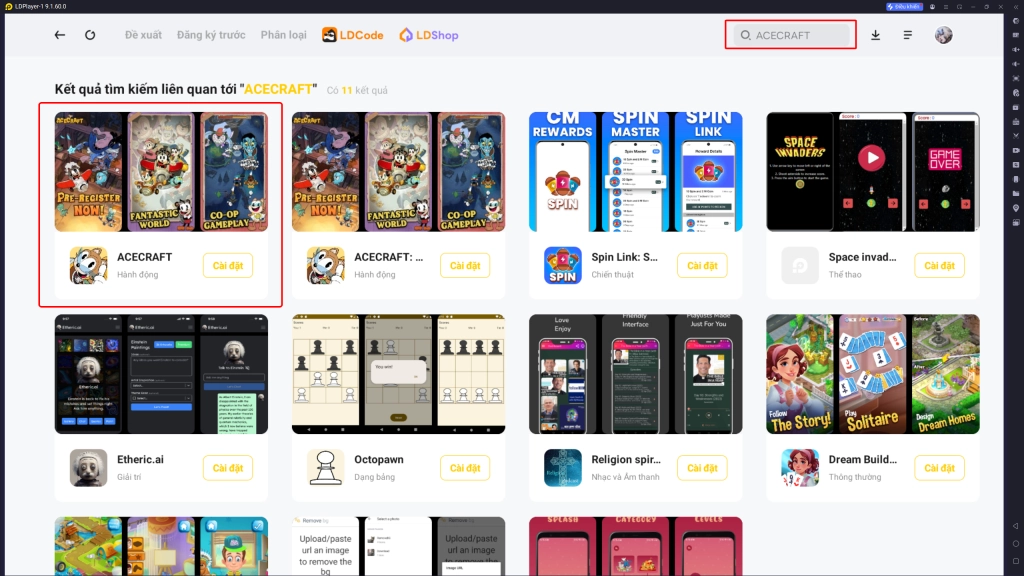Open the hamburger list menu beside downloads
This screenshot has width=1024, height=576.
908,35
